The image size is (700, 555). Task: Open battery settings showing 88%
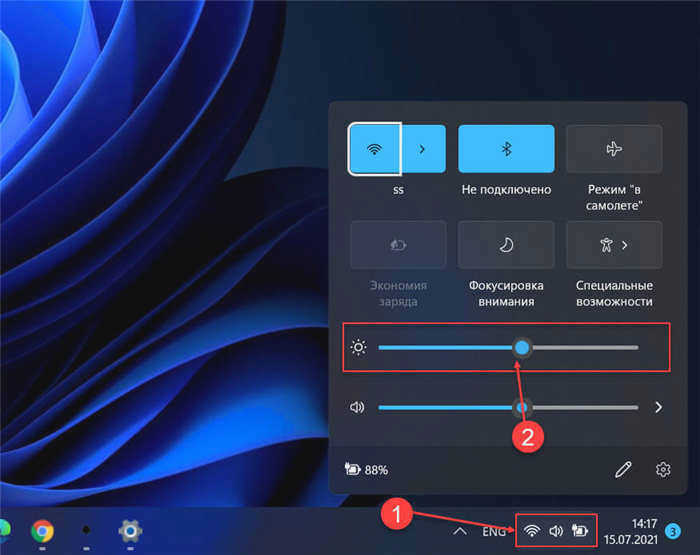tap(367, 470)
